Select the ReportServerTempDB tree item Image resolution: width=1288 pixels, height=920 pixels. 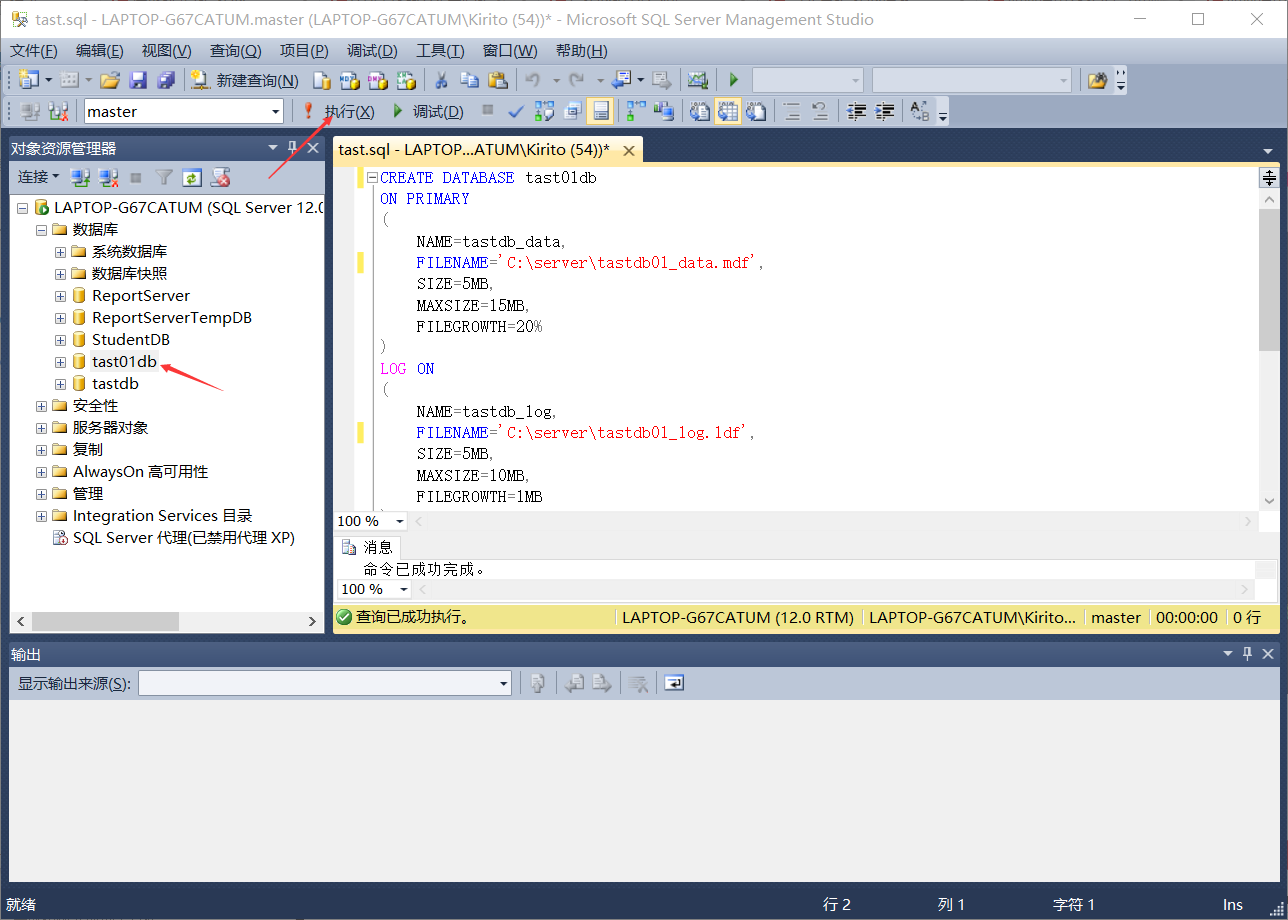(172, 318)
